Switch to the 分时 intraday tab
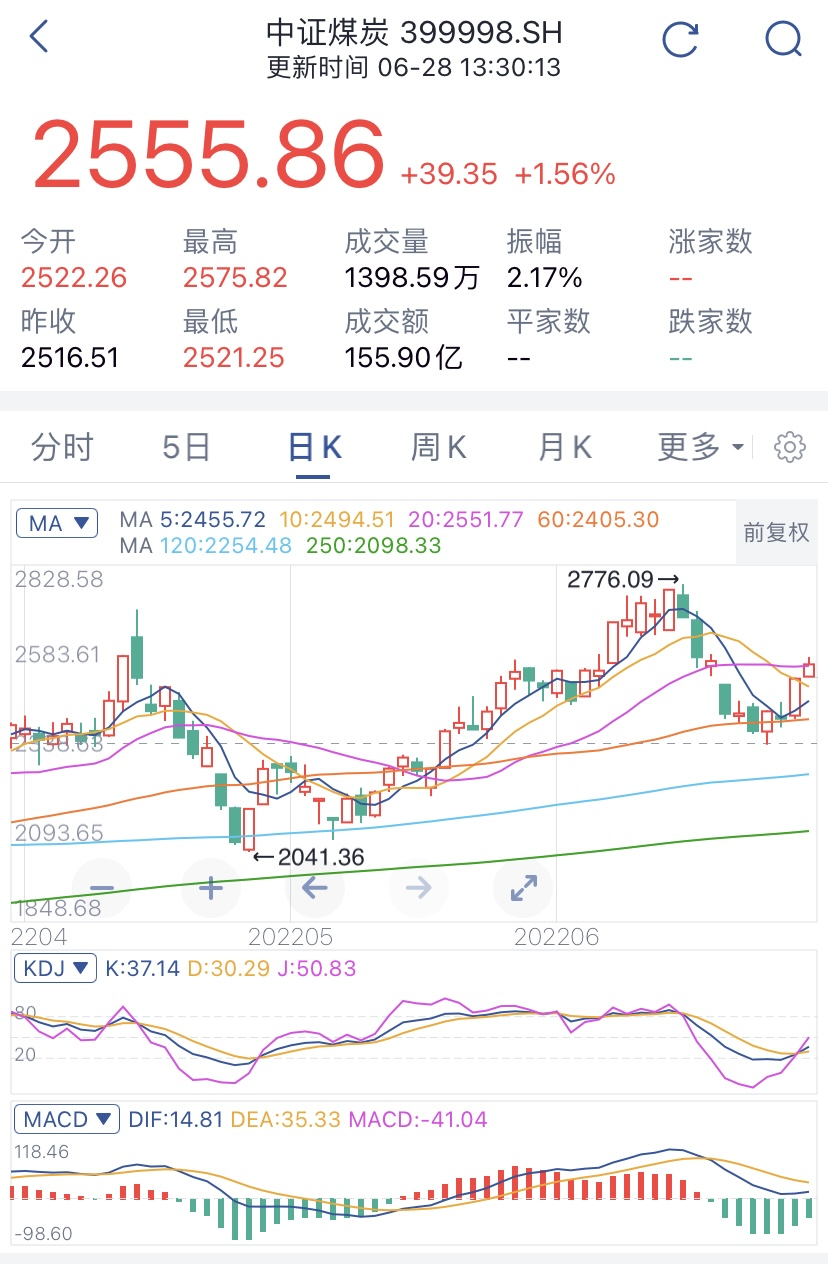The image size is (828, 1264). [63, 447]
